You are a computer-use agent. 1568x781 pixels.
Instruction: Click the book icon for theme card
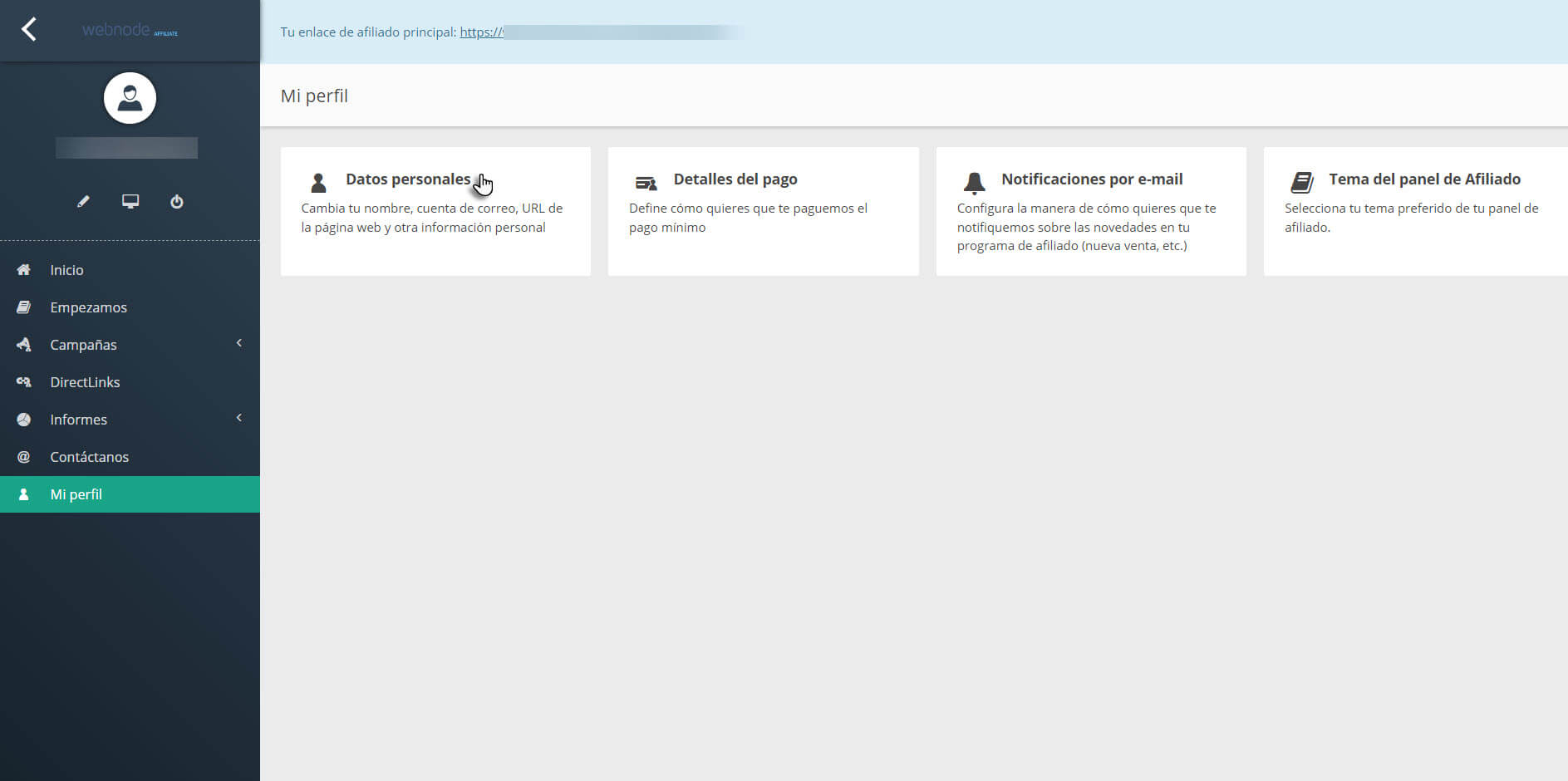(1301, 182)
